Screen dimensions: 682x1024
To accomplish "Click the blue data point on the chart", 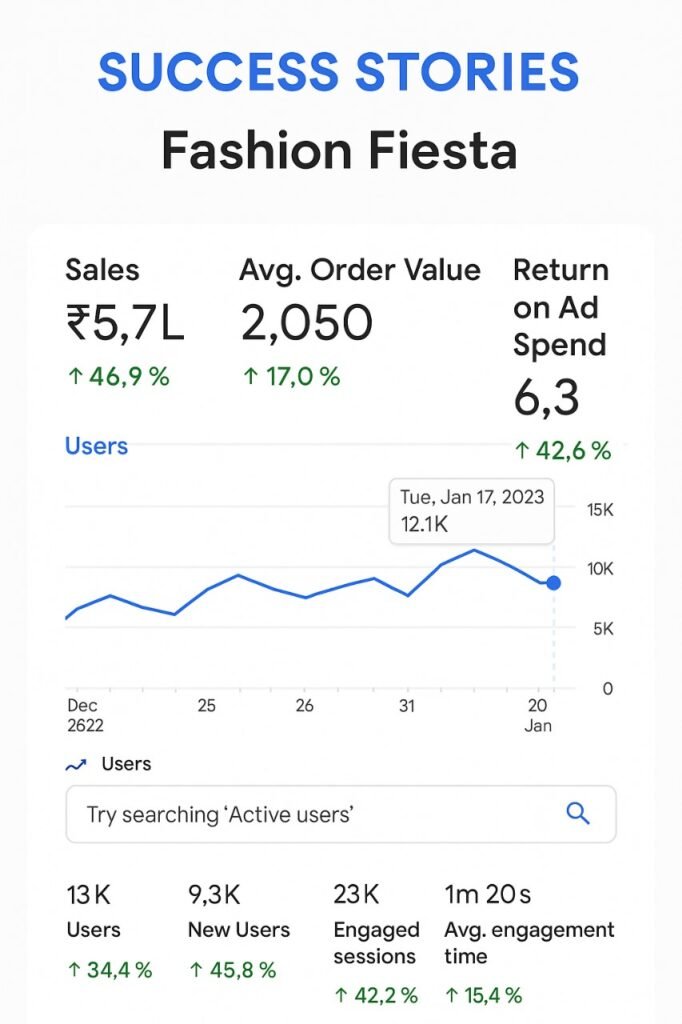I will coord(553,583).
